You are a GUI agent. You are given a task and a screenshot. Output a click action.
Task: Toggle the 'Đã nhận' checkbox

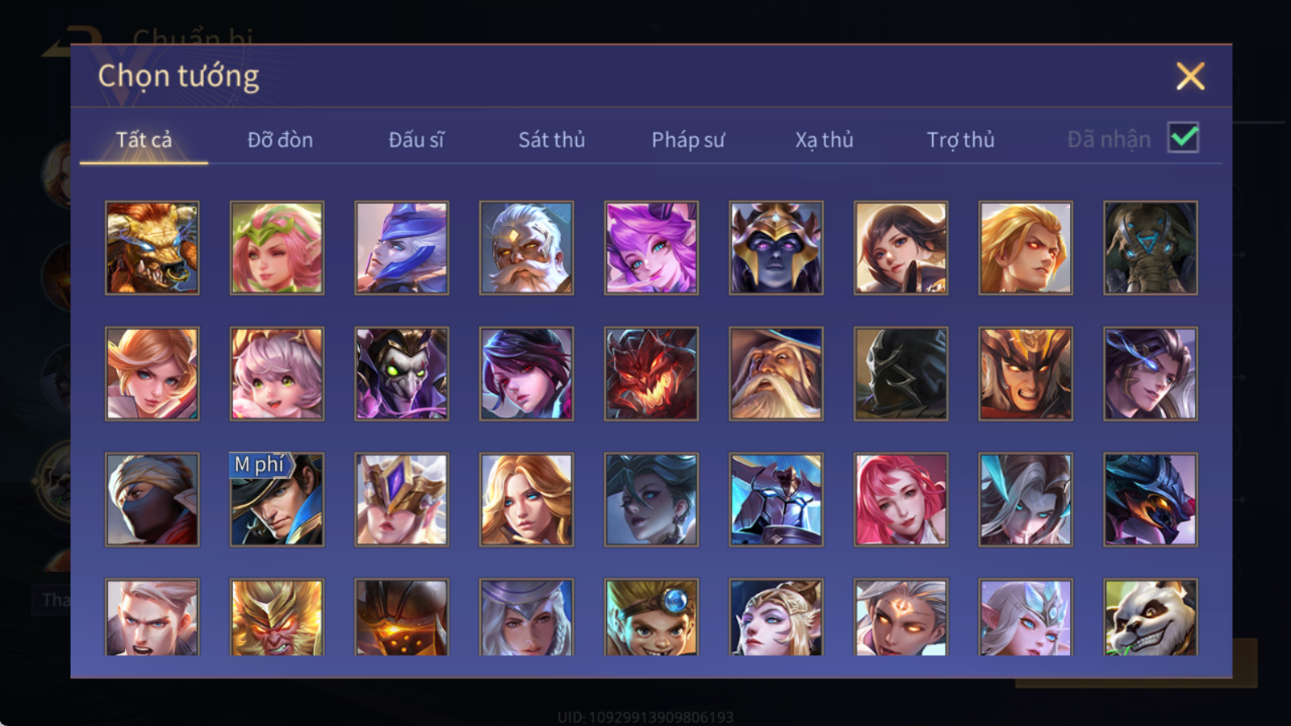point(1183,138)
